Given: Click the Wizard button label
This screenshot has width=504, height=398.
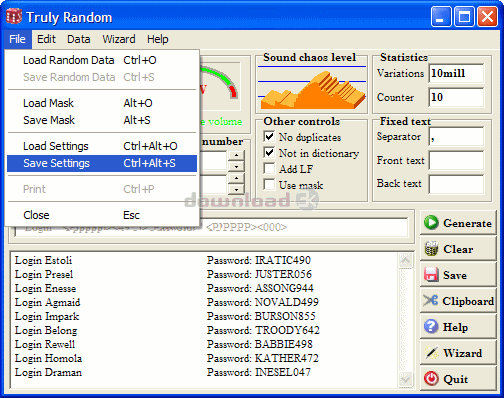Looking at the screenshot, I should click(463, 353).
